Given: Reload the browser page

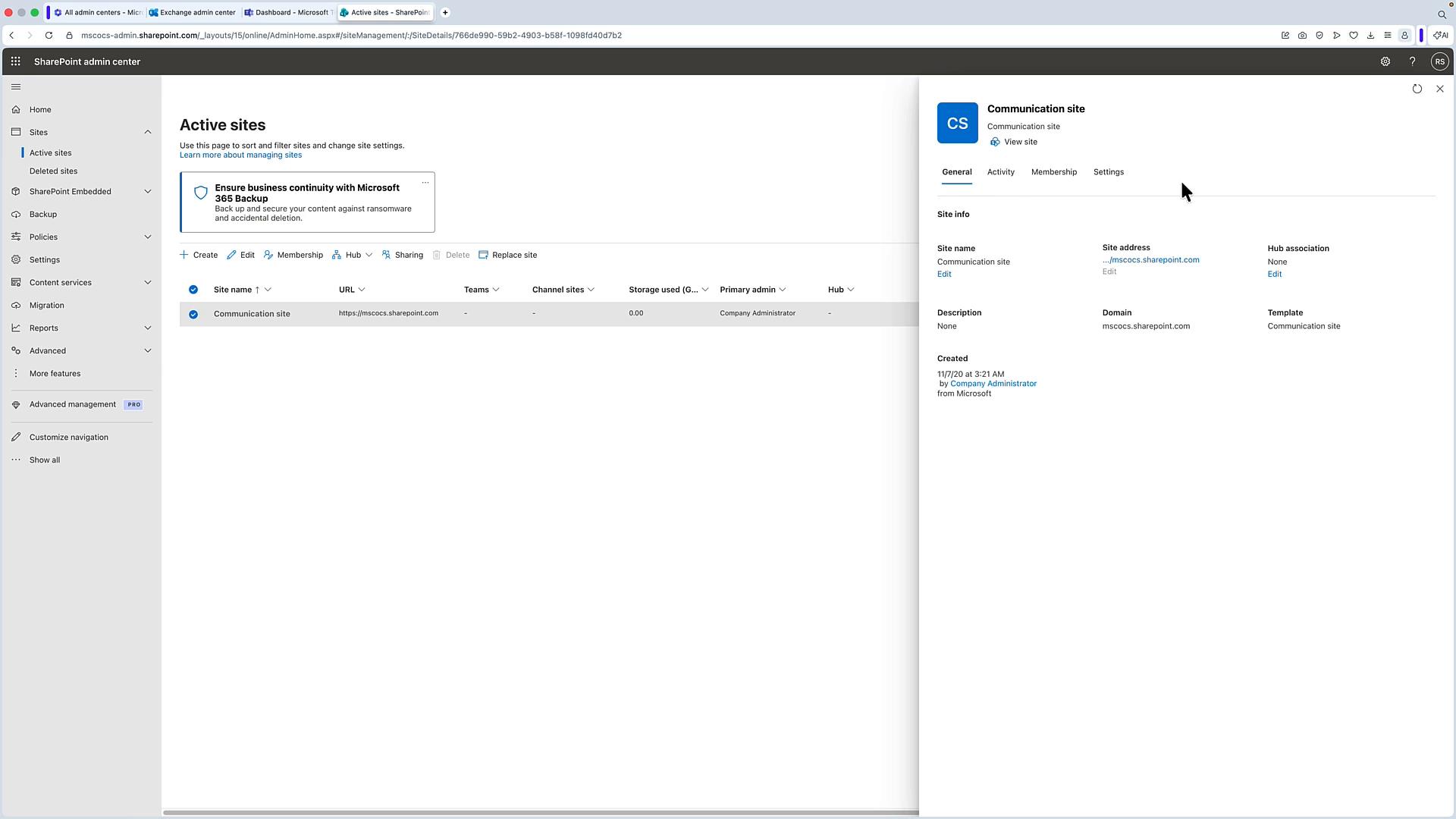Looking at the screenshot, I should [x=49, y=36].
